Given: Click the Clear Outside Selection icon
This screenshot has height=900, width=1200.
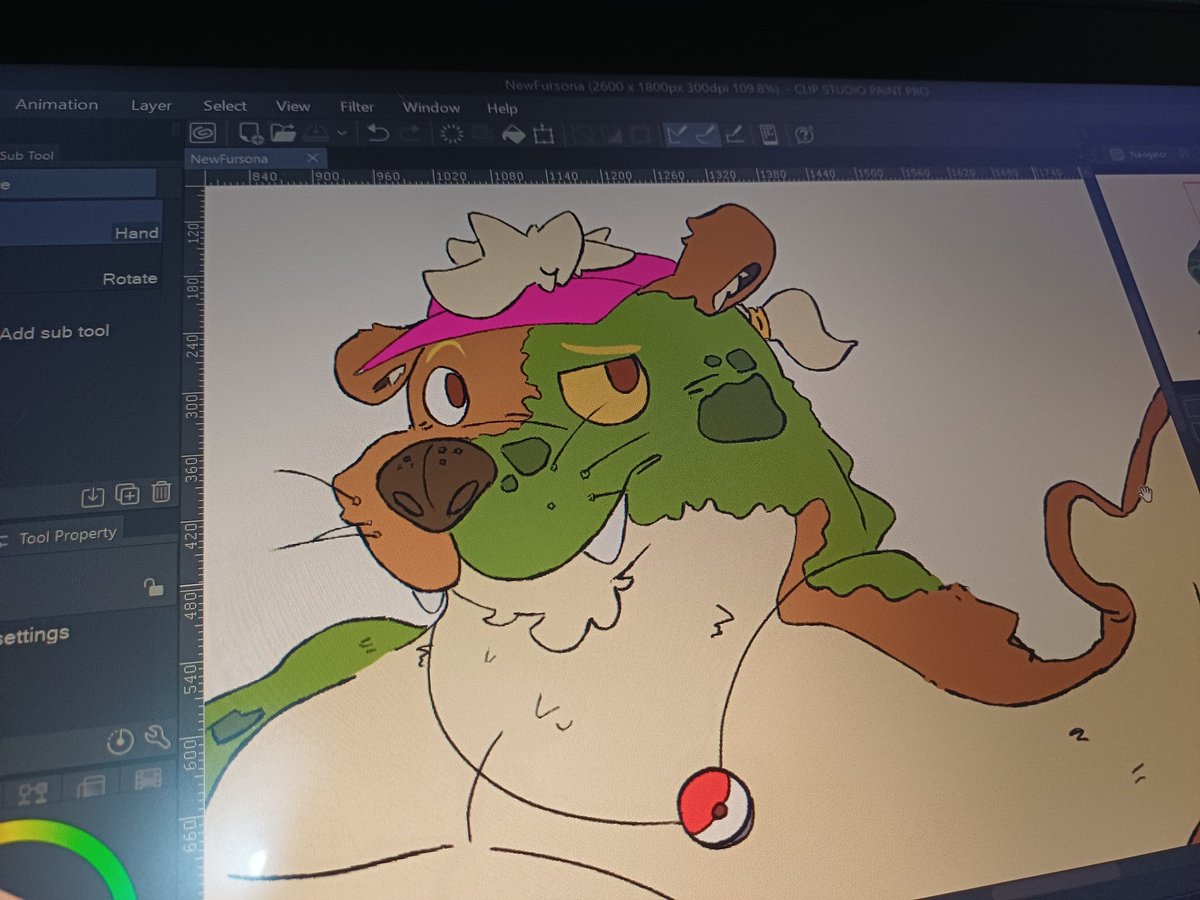Looking at the screenshot, I should (482, 134).
